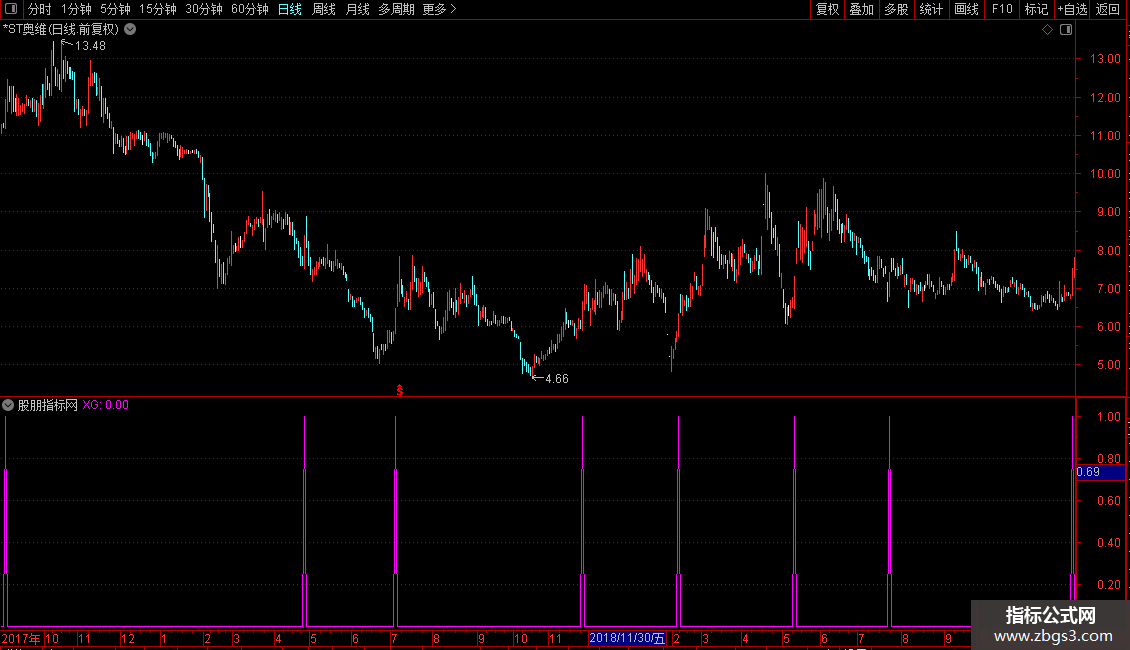The image size is (1130, 650).
Task: Toggle the side panel icon near diamond
Action: tap(1066, 30)
